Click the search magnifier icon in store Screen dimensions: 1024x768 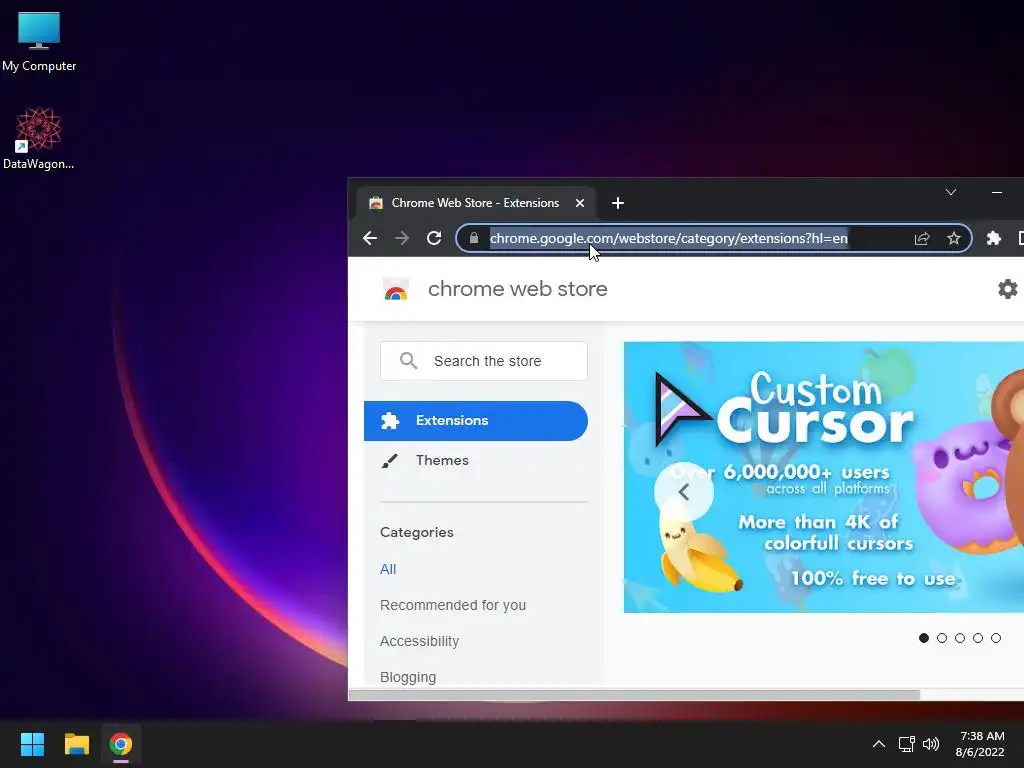tap(408, 360)
